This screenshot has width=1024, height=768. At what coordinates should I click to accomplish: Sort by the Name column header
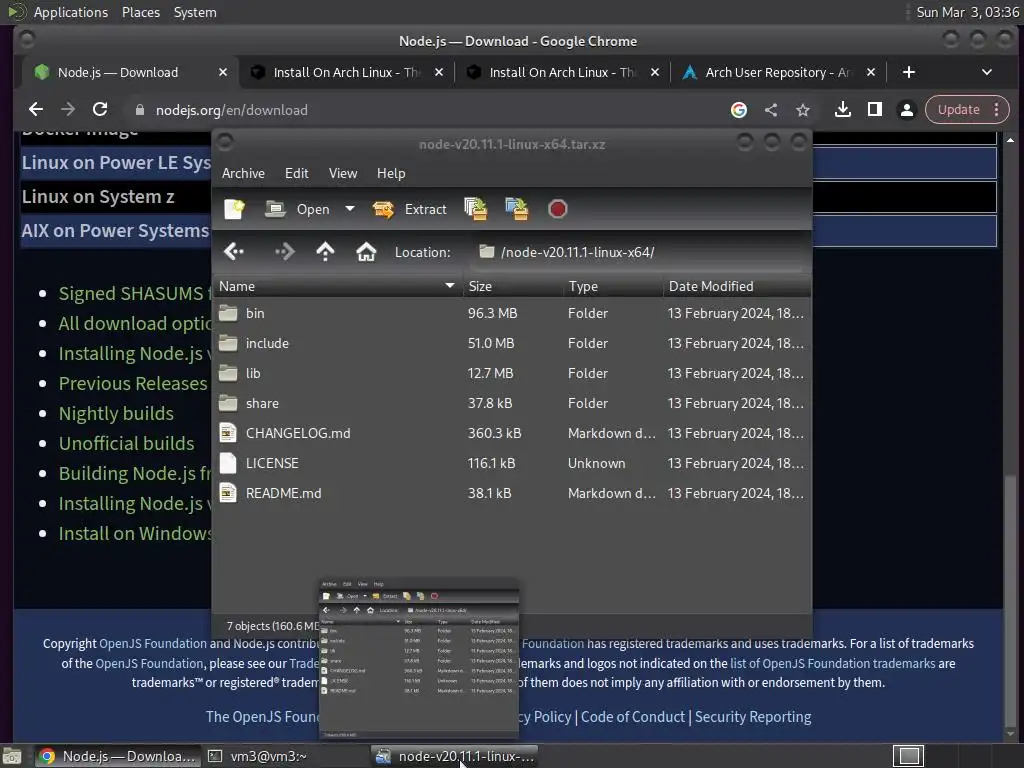click(338, 286)
